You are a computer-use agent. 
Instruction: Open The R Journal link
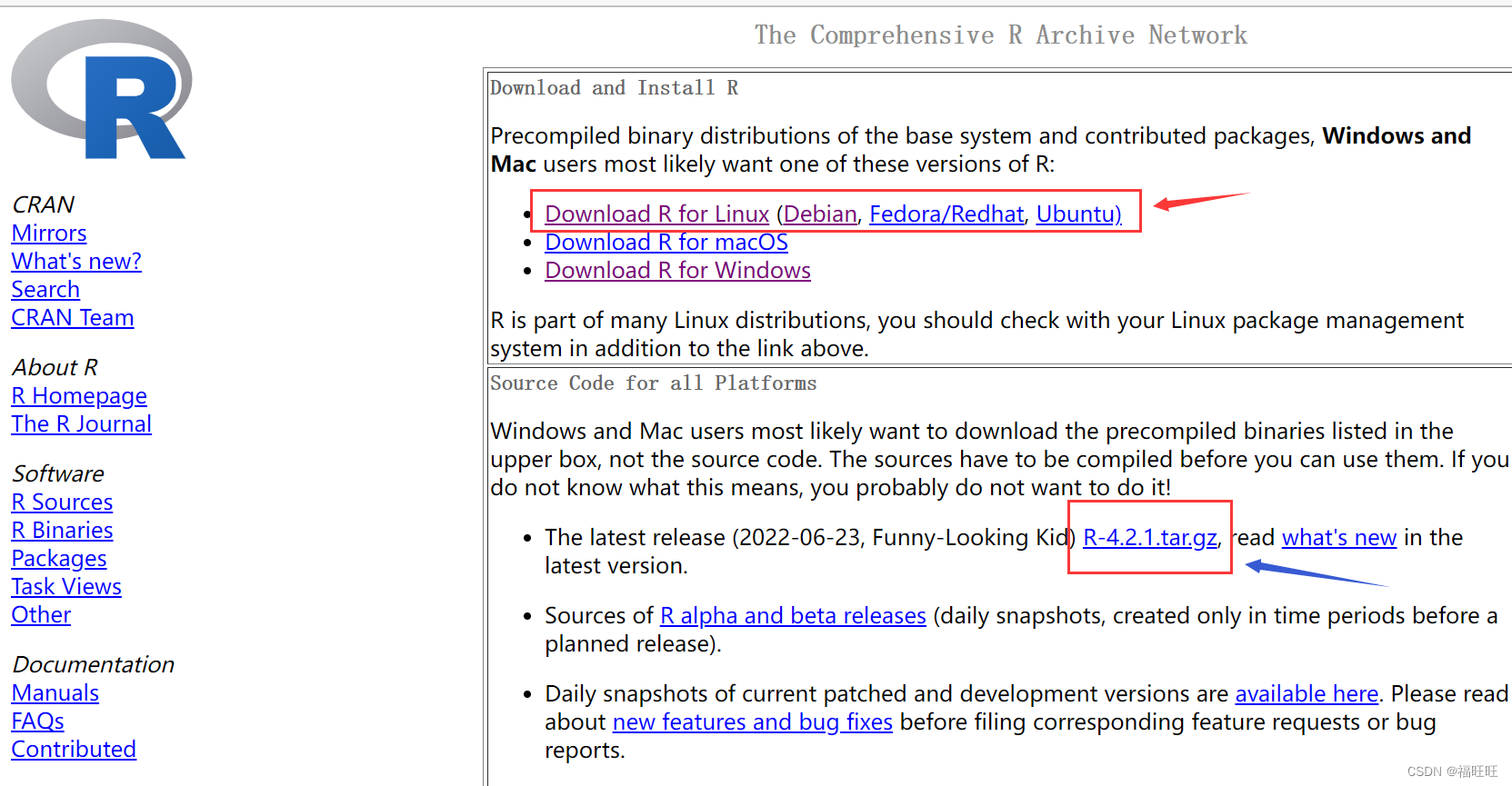pos(82,424)
